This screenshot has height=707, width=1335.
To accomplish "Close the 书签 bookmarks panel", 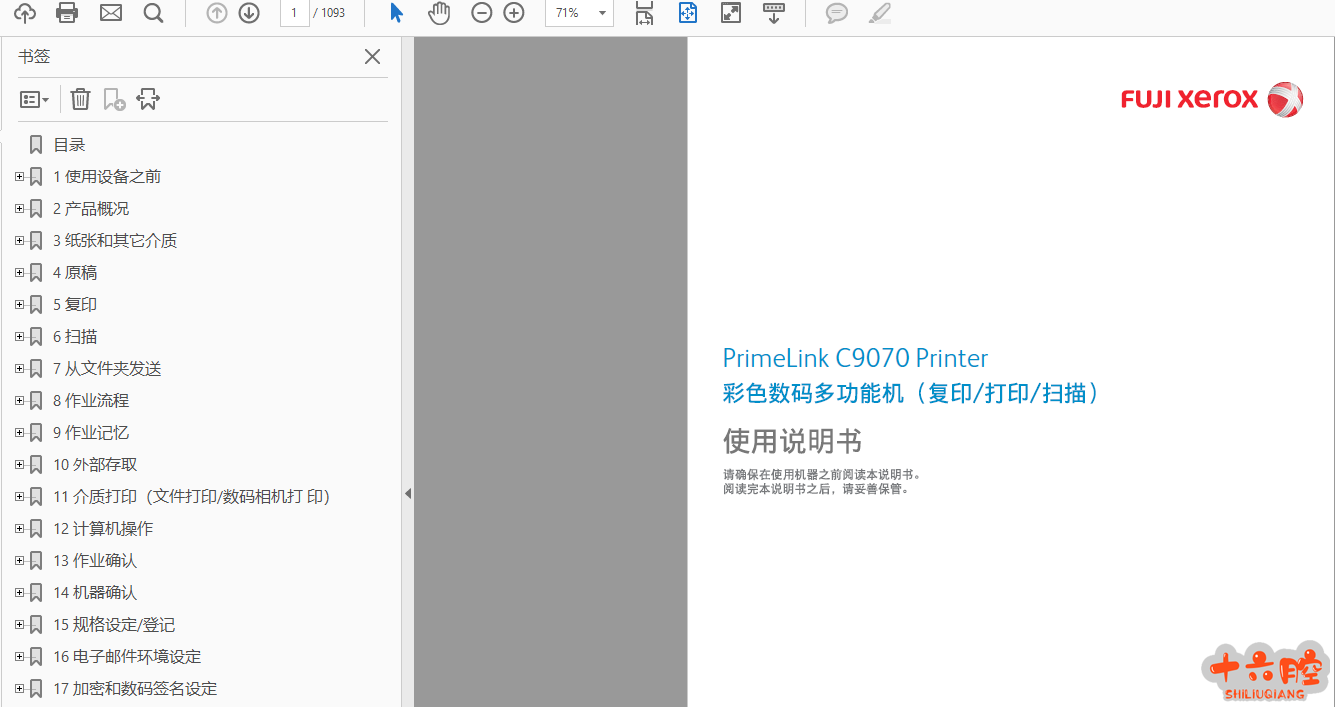I will click(372, 57).
